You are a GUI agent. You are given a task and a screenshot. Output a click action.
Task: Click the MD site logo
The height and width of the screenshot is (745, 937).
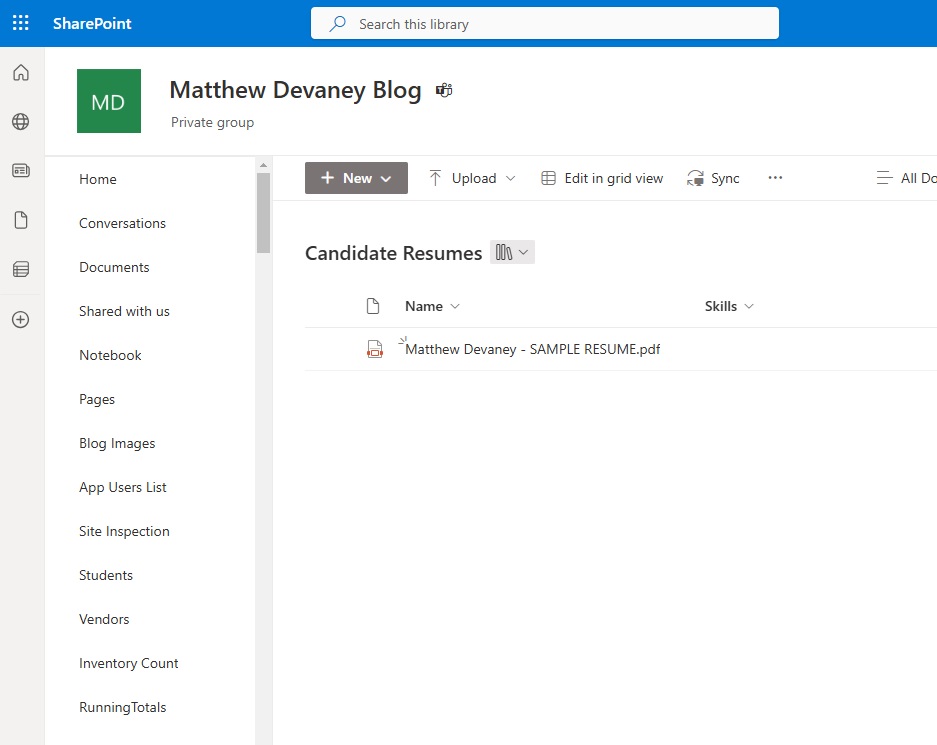pos(109,101)
